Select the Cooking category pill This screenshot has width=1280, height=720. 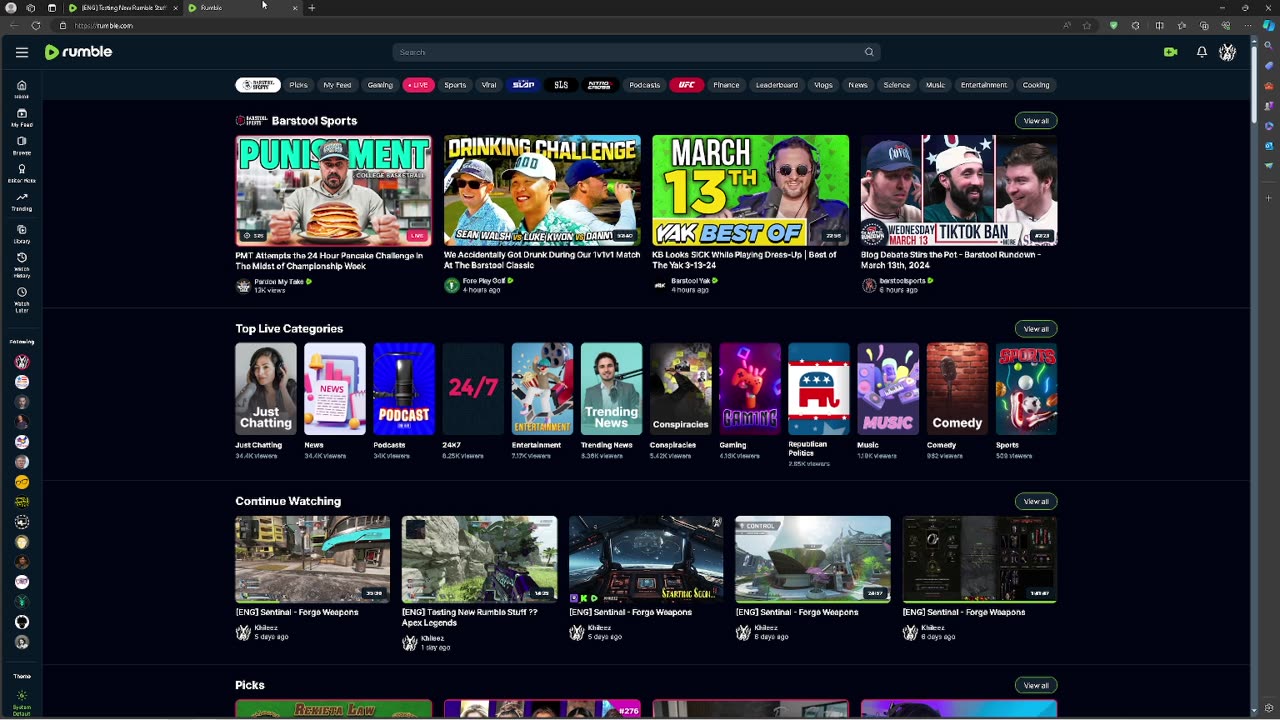[x=1036, y=85]
